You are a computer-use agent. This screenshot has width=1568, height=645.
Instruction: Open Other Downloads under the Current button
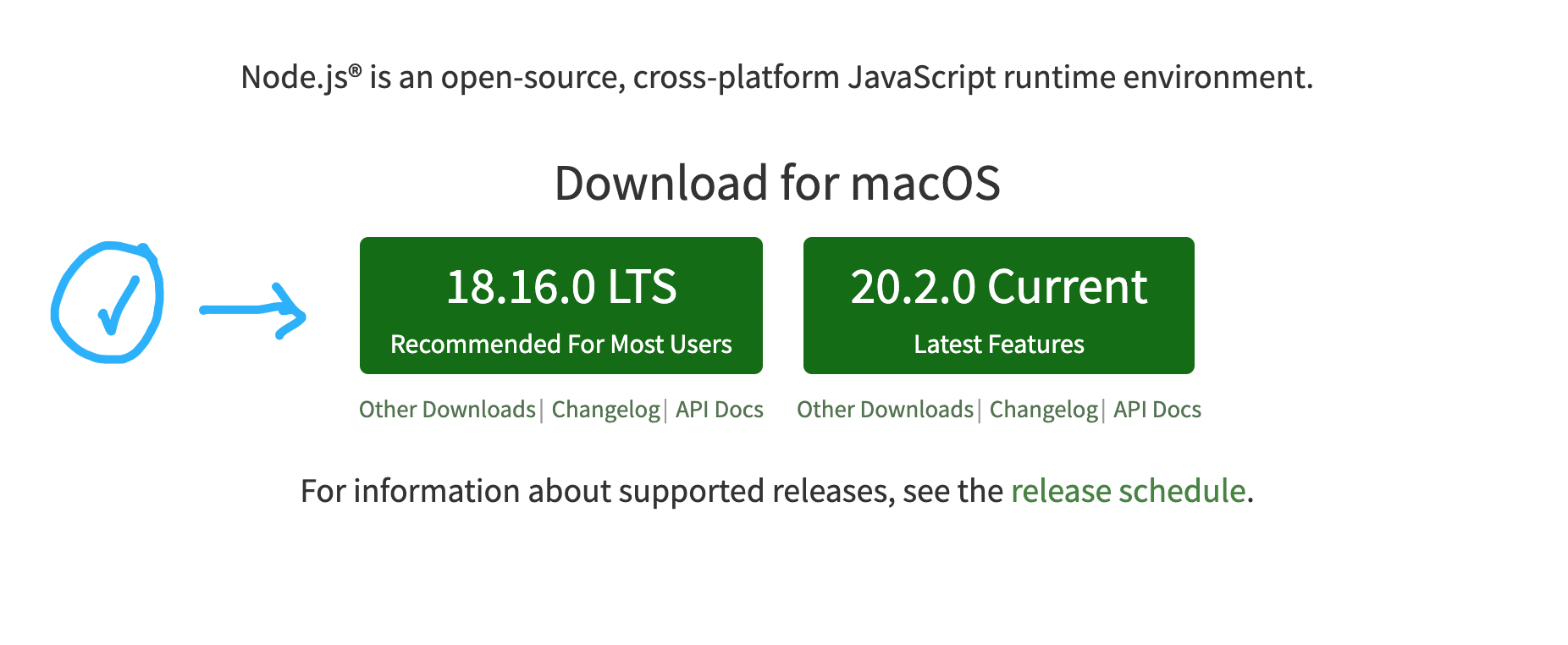tap(885, 410)
